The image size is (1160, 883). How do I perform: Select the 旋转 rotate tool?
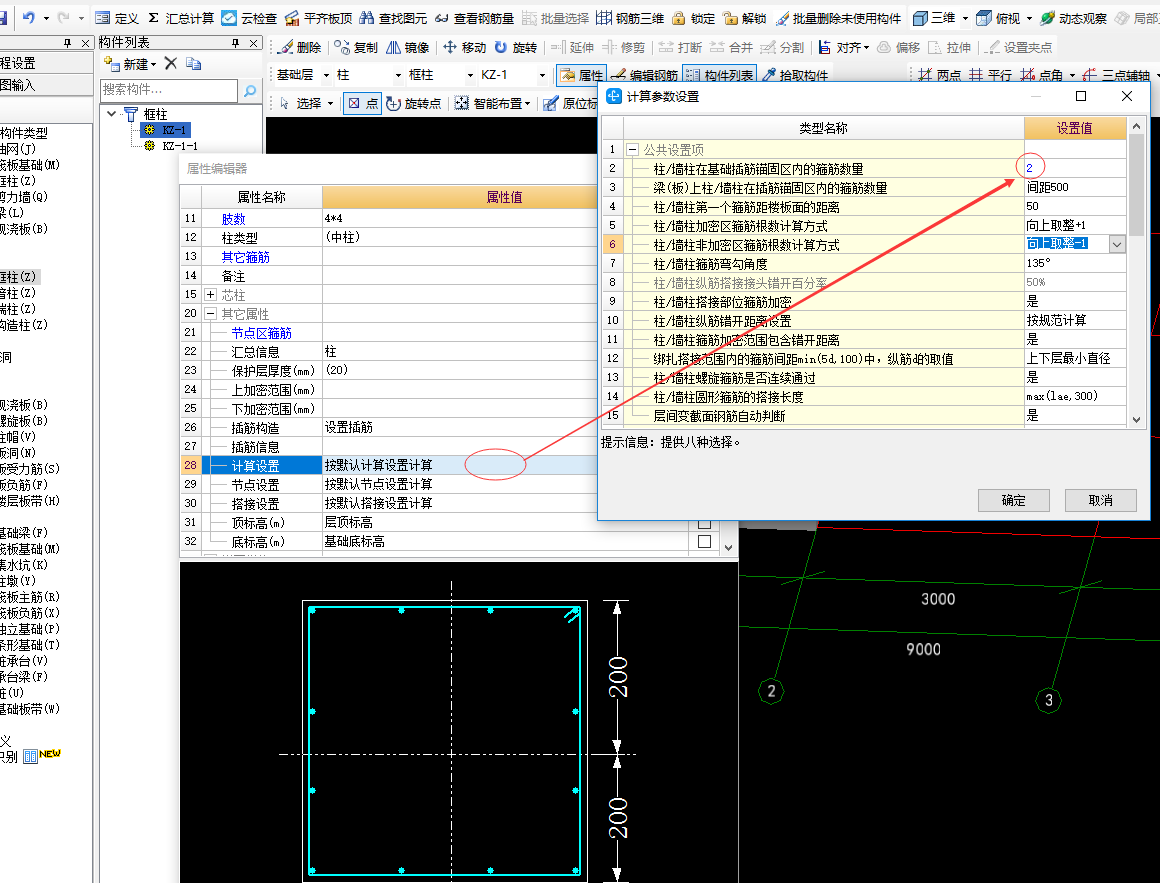tap(516, 47)
